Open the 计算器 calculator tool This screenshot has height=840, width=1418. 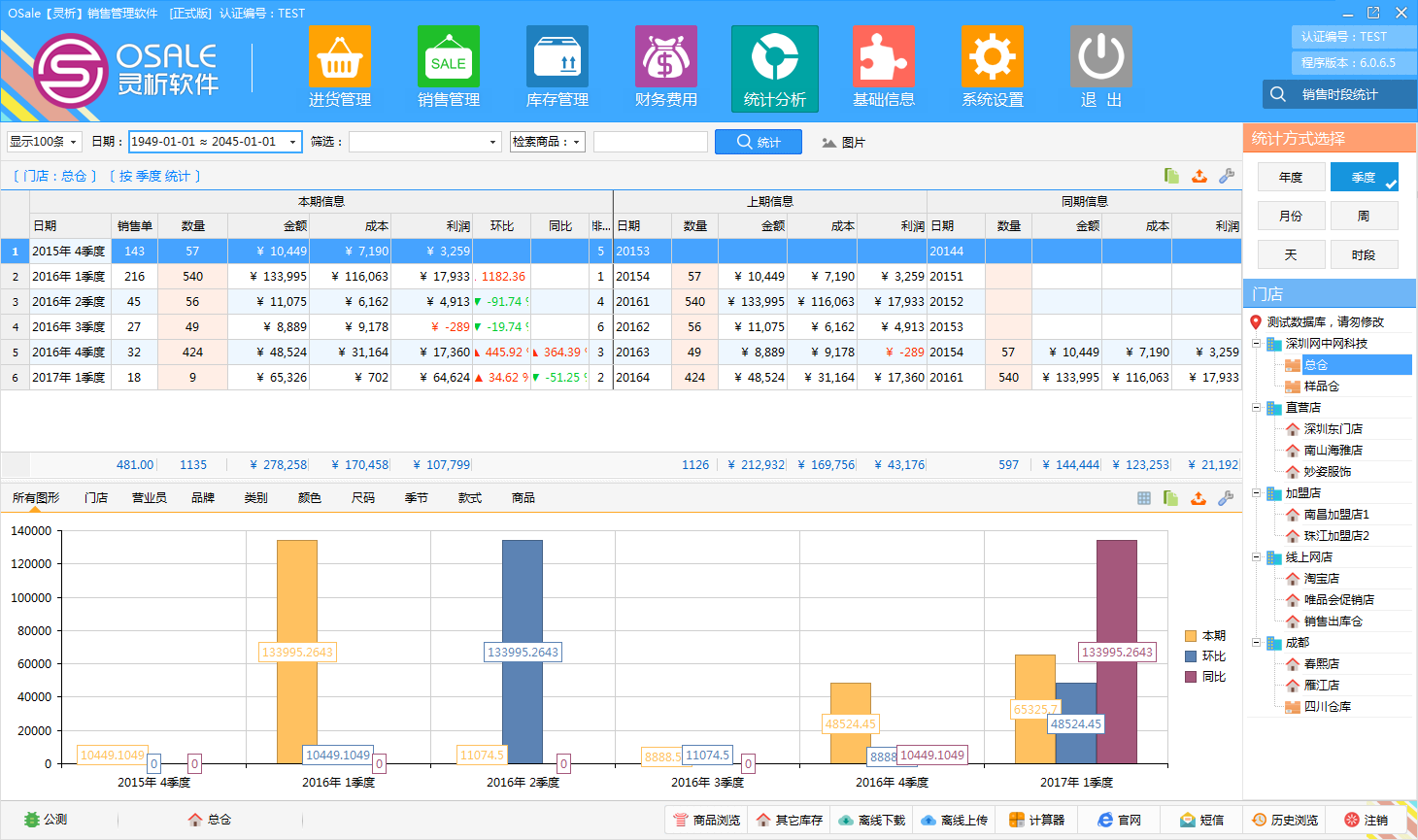click(x=1036, y=821)
